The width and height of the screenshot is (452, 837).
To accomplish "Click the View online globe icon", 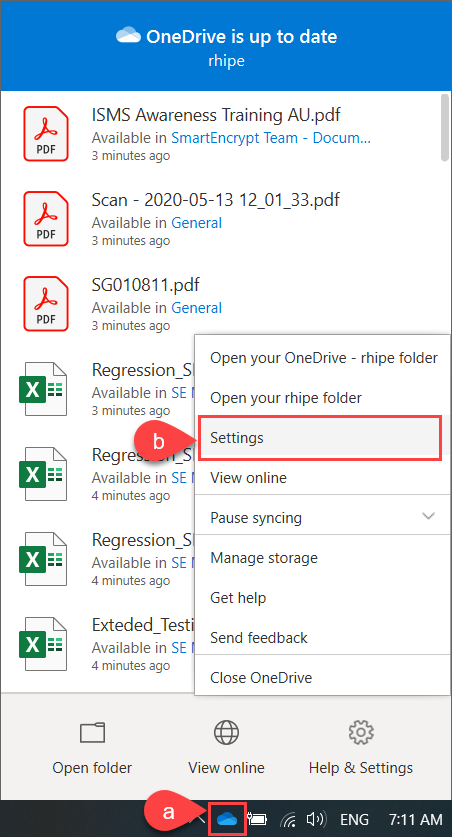I will [226, 732].
